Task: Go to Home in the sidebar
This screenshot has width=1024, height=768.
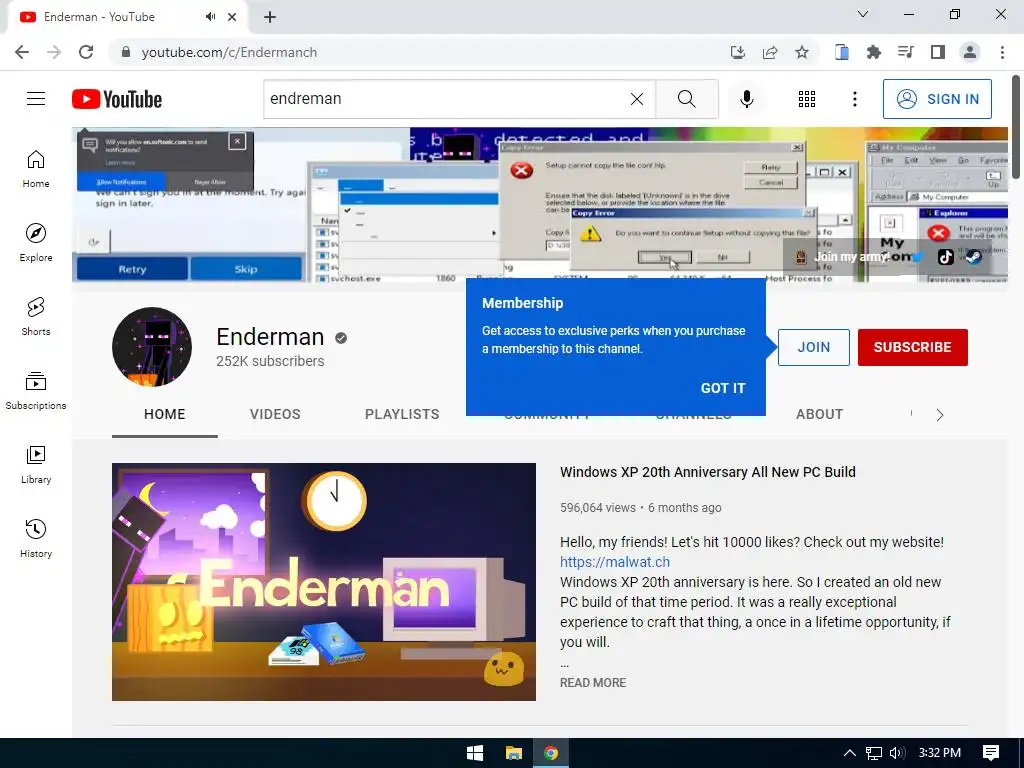Action: click(x=36, y=169)
